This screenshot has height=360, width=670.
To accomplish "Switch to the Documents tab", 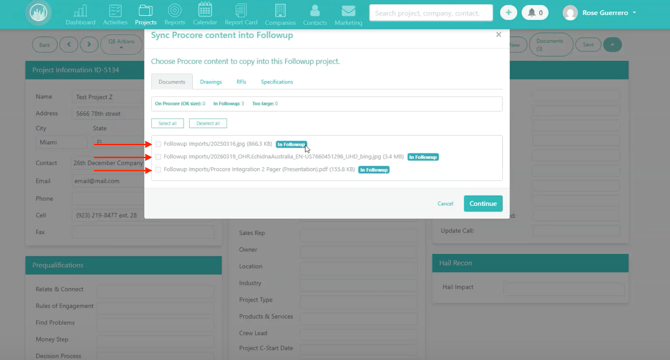I will [172, 82].
